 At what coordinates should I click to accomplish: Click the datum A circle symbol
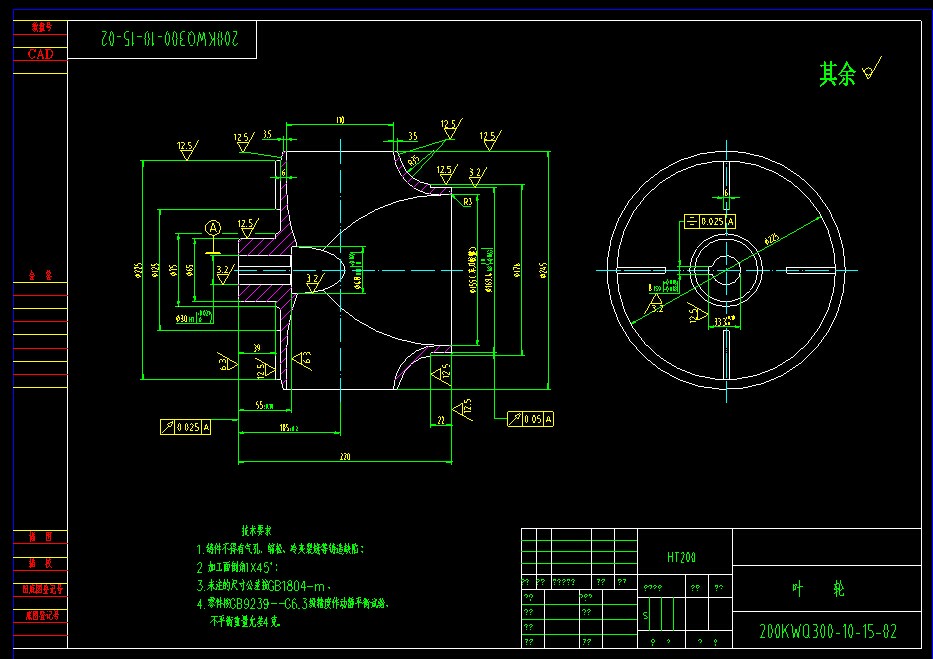point(213,228)
